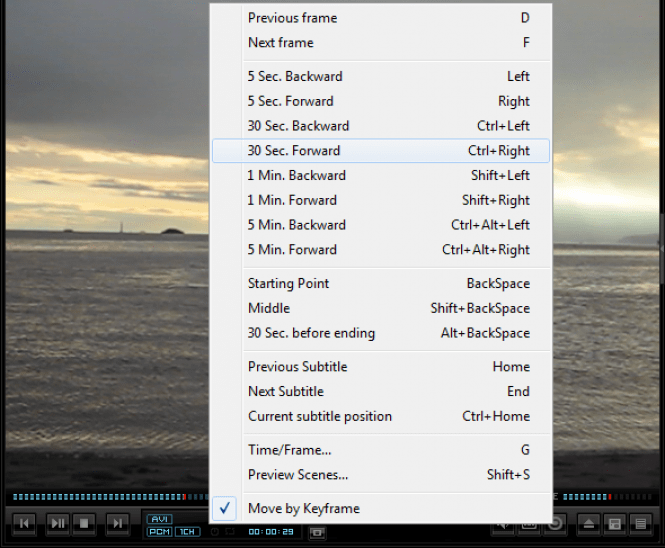The height and width of the screenshot is (548, 665).
Task: Open file with the eject icon
Action: point(589,524)
